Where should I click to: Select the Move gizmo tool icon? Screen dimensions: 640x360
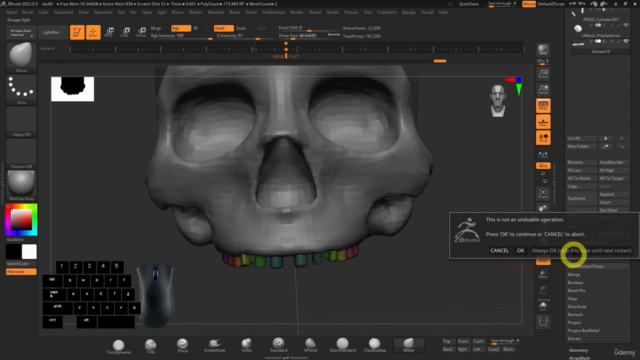(109, 32)
